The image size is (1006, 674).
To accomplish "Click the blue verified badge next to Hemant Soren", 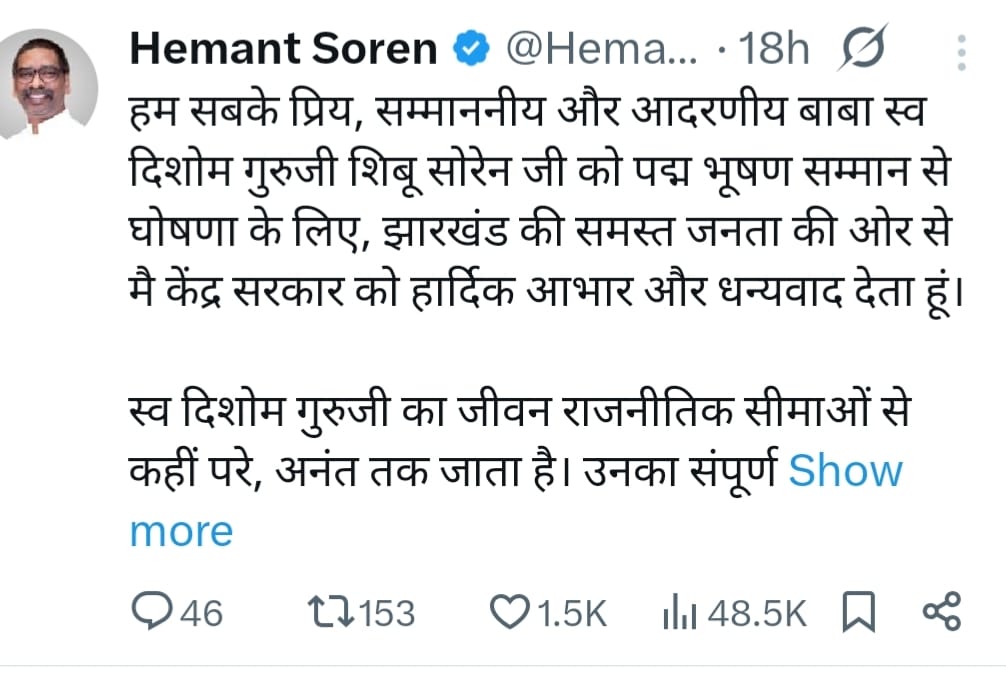I will pyautogui.click(x=468, y=45).
